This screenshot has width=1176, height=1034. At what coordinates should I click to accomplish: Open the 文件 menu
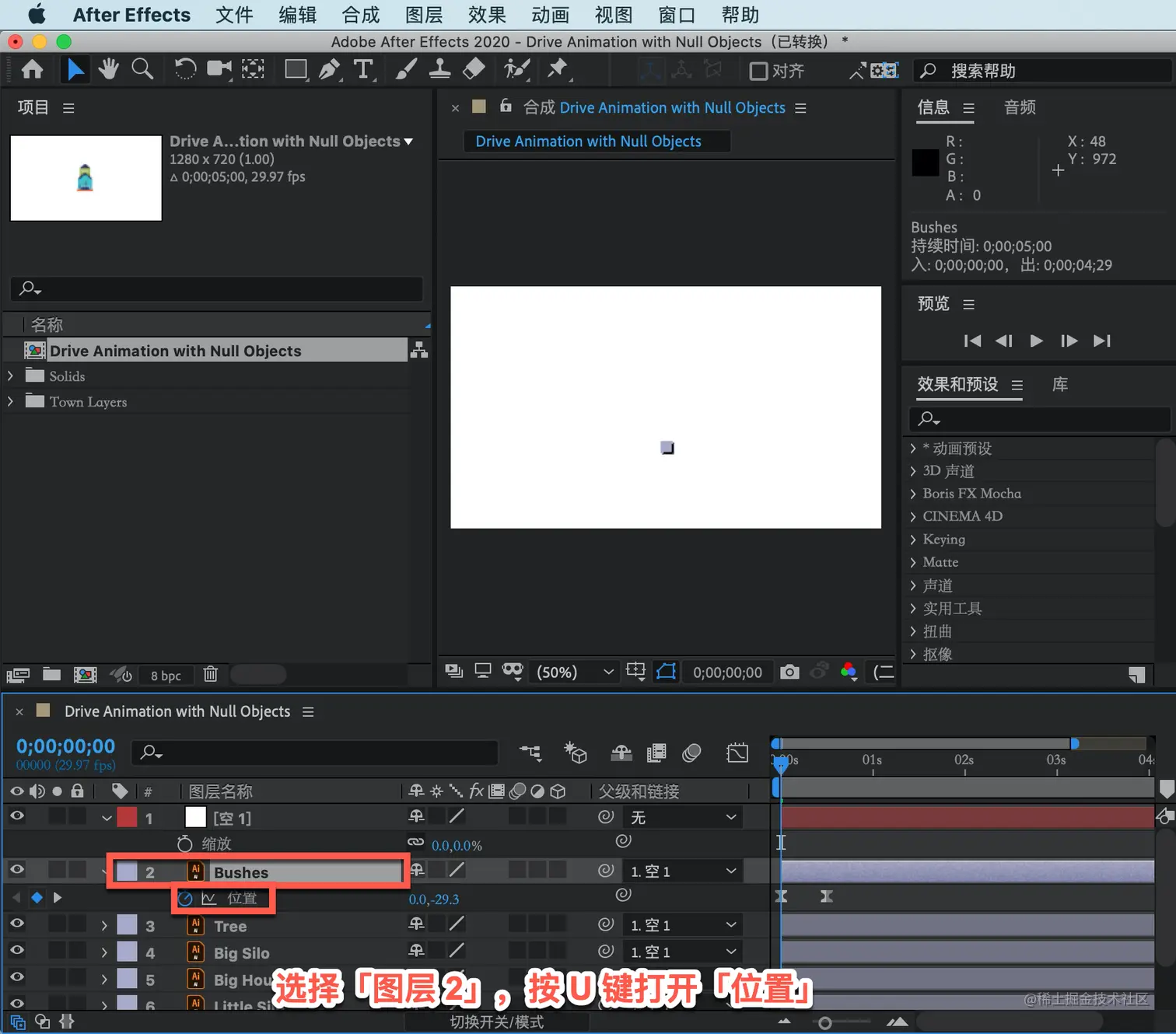pyautogui.click(x=234, y=15)
